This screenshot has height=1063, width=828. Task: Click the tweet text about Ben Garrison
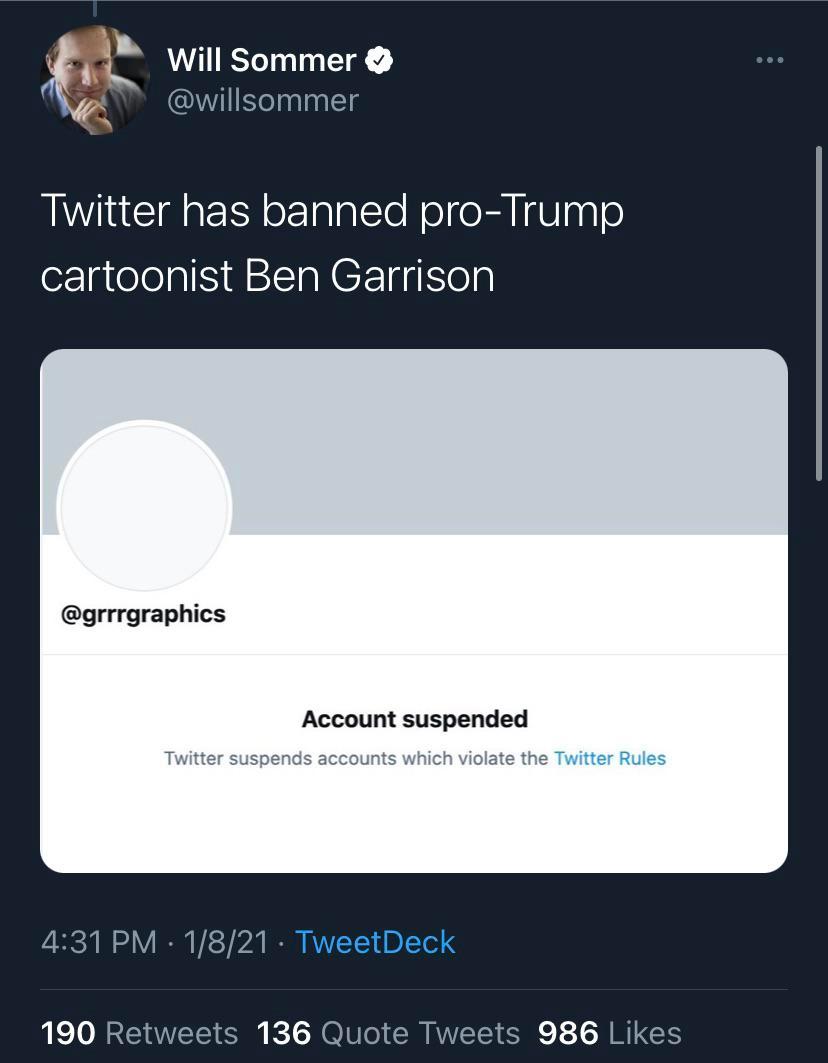pyautogui.click(x=331, y=243)
